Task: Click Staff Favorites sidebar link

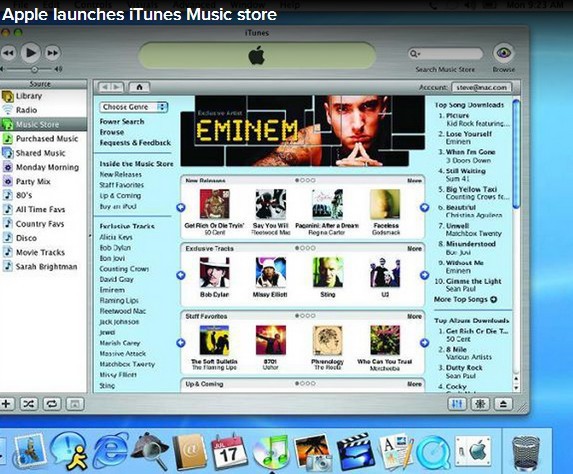Action: tap(122, 185)
